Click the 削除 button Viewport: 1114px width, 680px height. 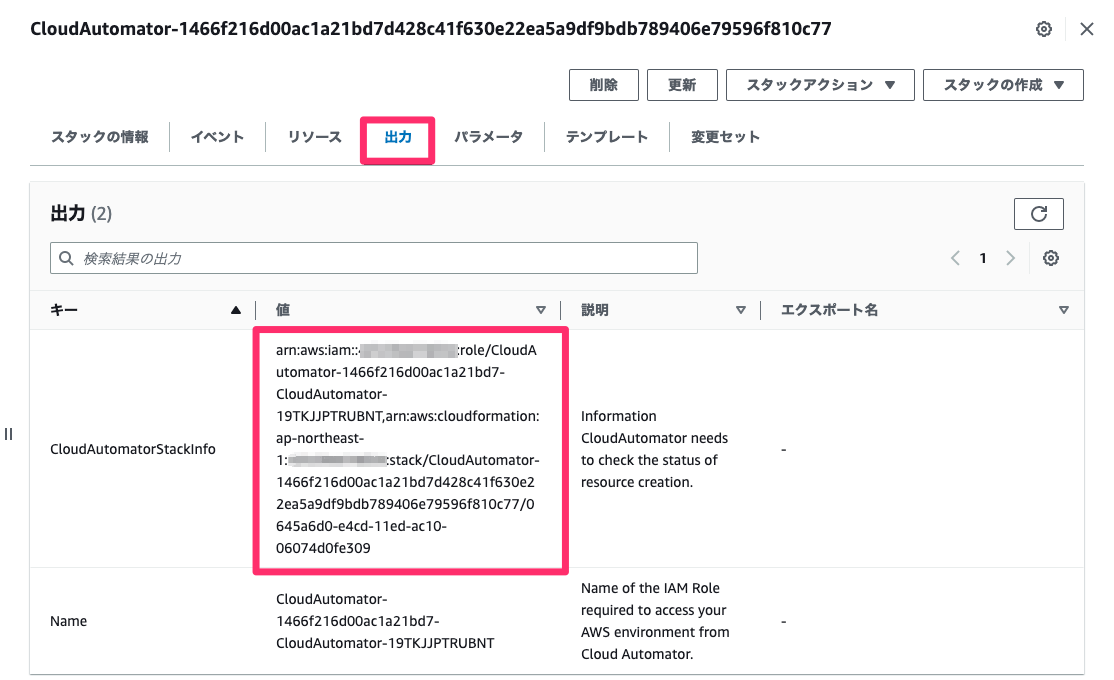pos(604,85)
